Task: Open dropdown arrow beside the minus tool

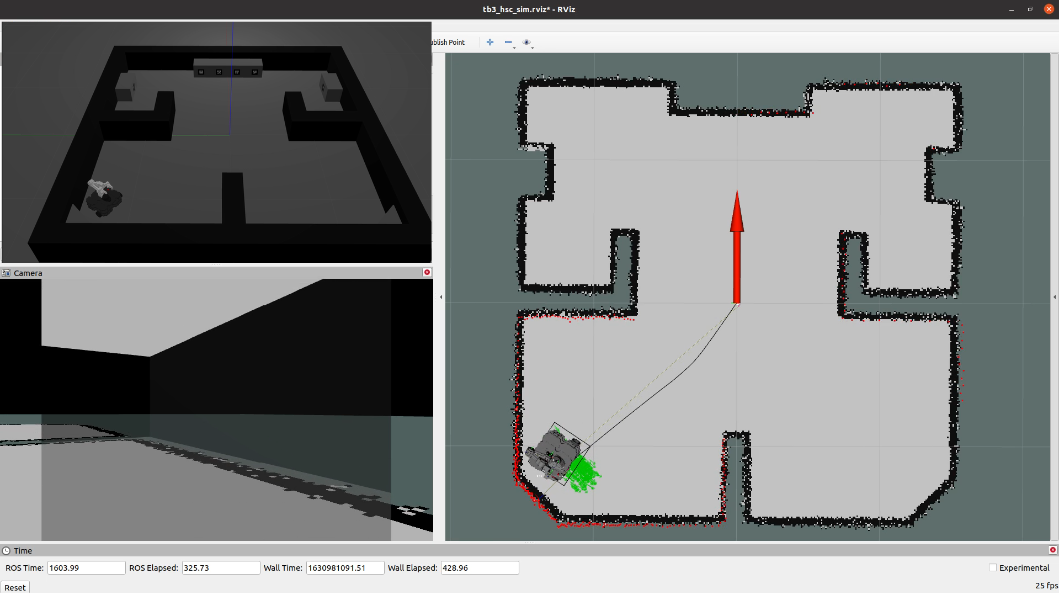Action: coord(515,47)
